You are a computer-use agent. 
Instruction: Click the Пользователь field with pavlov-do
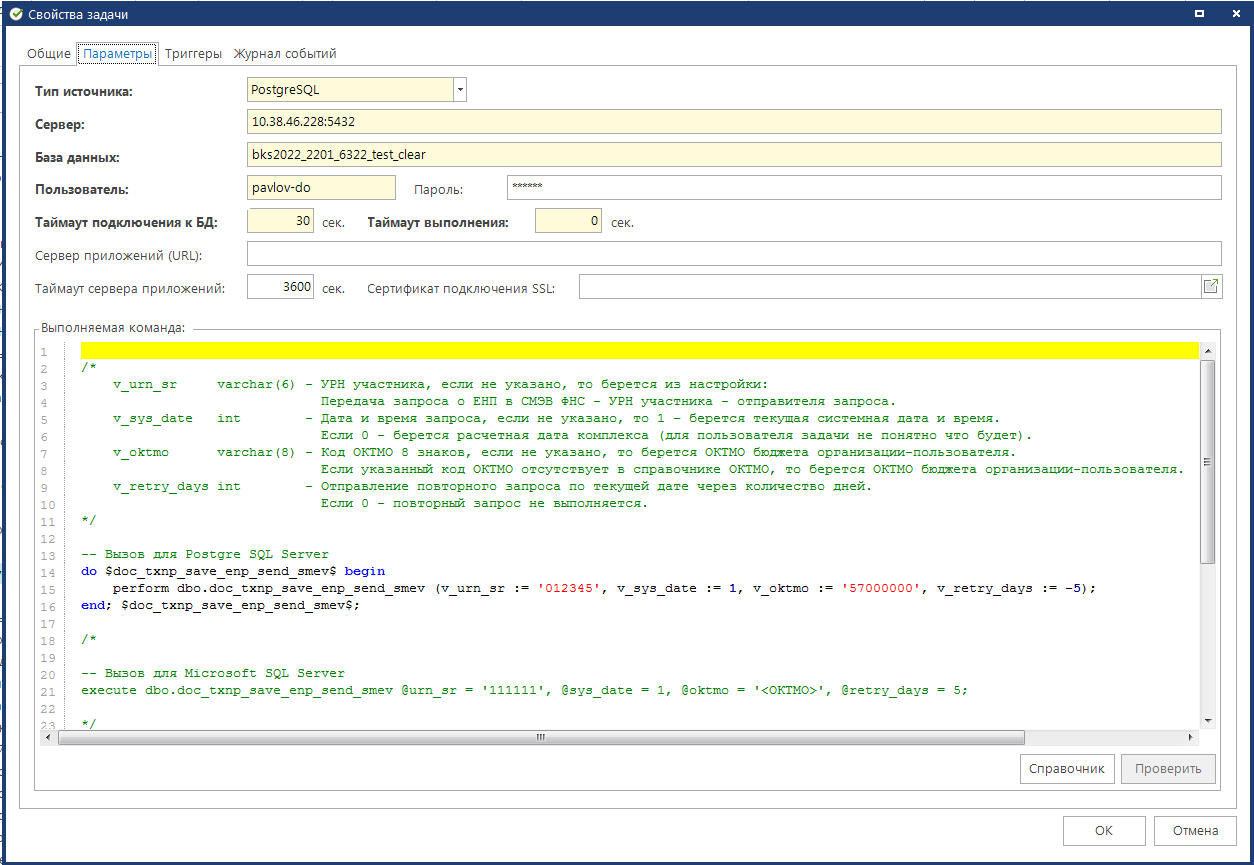tap(321, 188)
